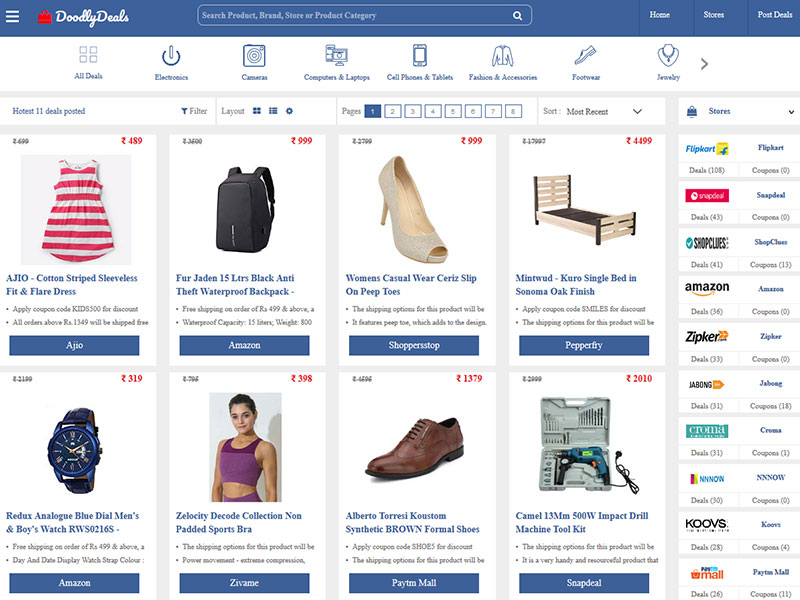800x600 pixels.
Task: Switch to grid layout view
Action: point(257,111)
